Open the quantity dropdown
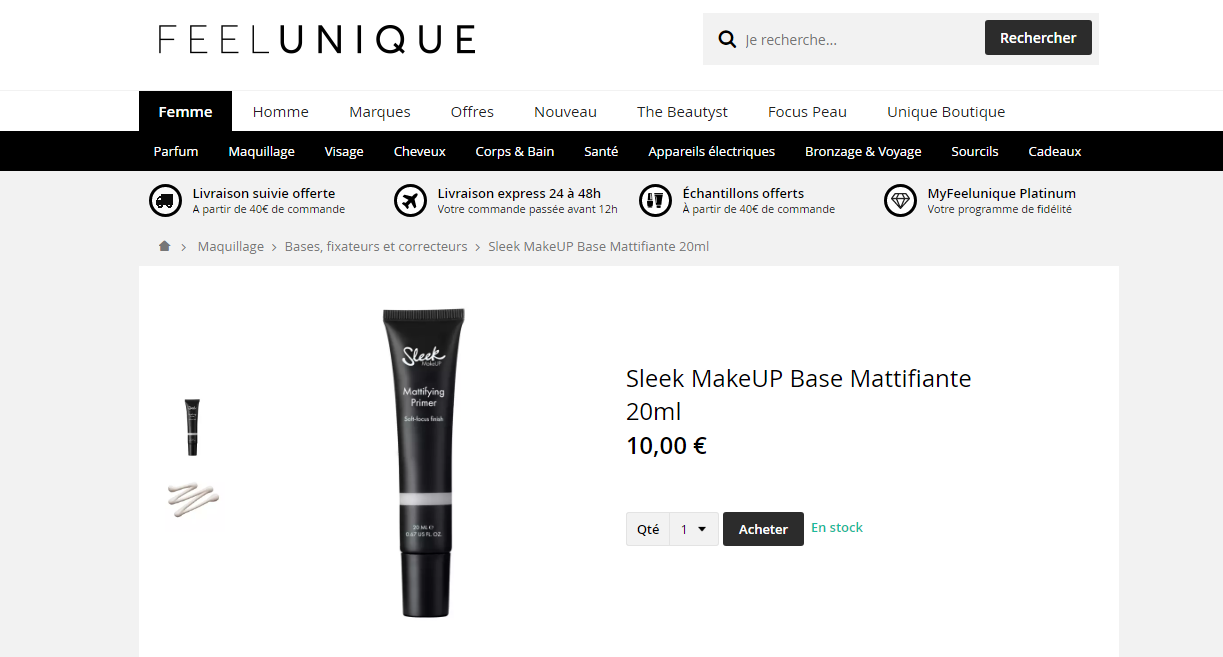This screenshot has height=657, width=1223. [693, 529]
